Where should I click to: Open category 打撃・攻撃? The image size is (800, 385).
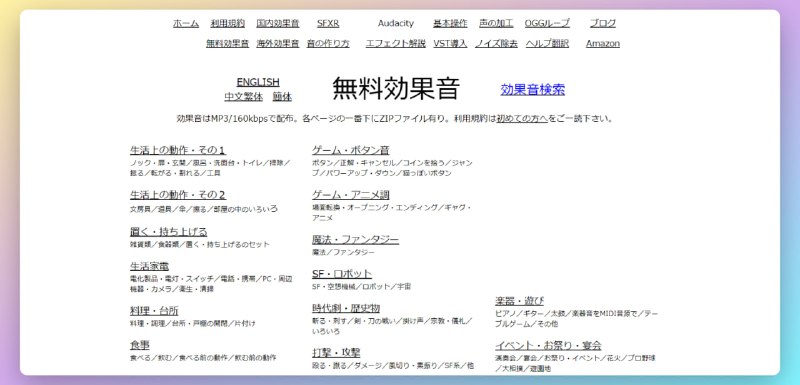coord(336,353)
